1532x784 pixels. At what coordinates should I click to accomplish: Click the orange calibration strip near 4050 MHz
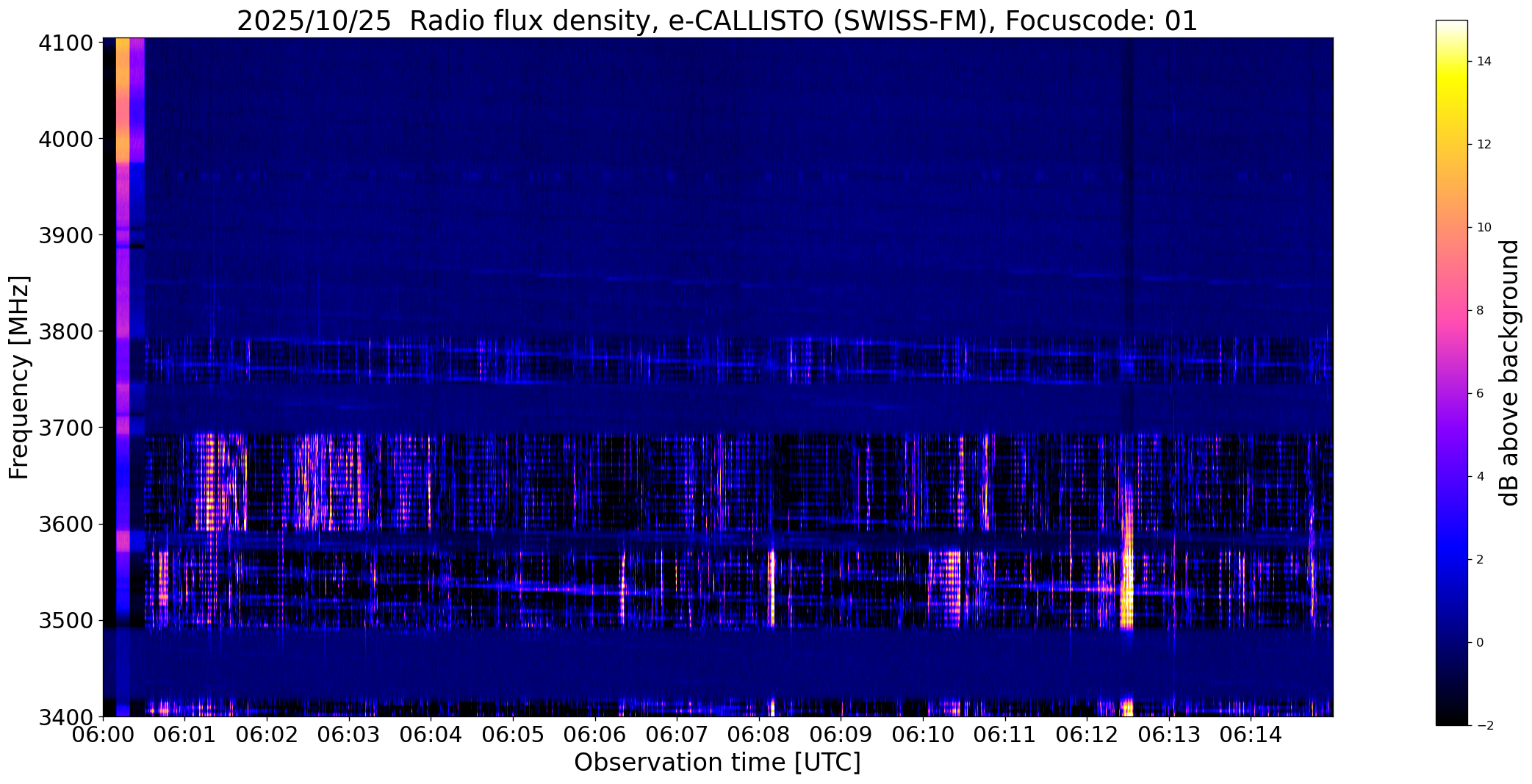coord(123,100)
